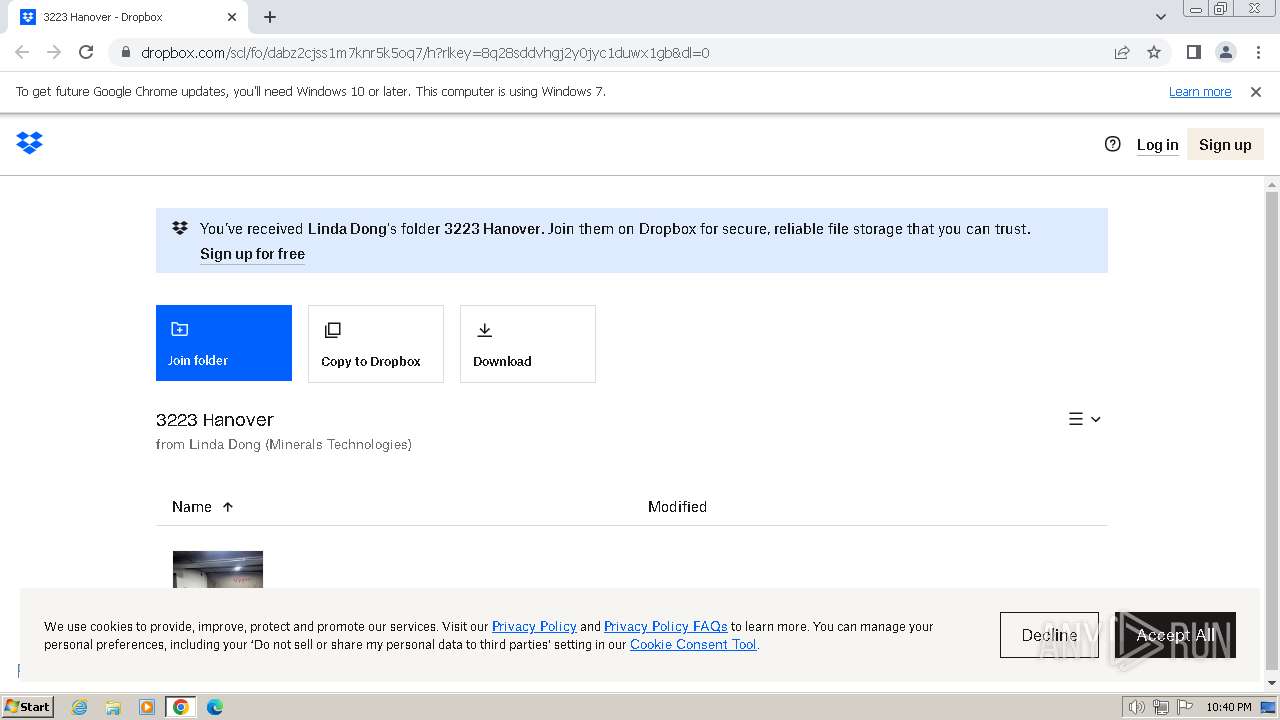This screenshot has width=1280, height=720.
Task: Click the Join folder button
Action: [224, 343]
